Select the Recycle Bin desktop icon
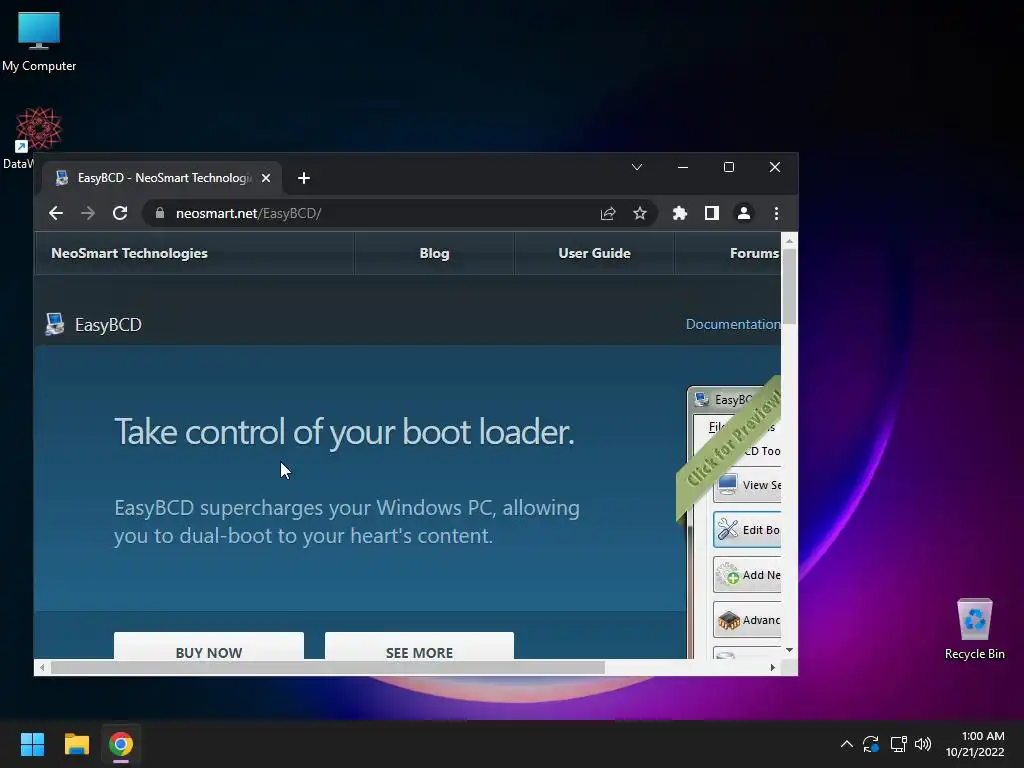 pos(974,630)
